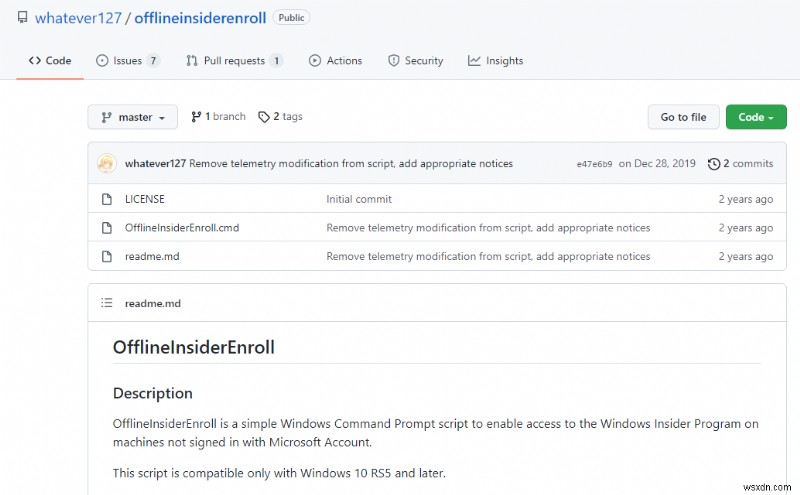Open the OfflineInsiderEnroll.cmd file link
The width and height of the screenshot is (800, 495).
pyautogui.click(x=182, y=228)
